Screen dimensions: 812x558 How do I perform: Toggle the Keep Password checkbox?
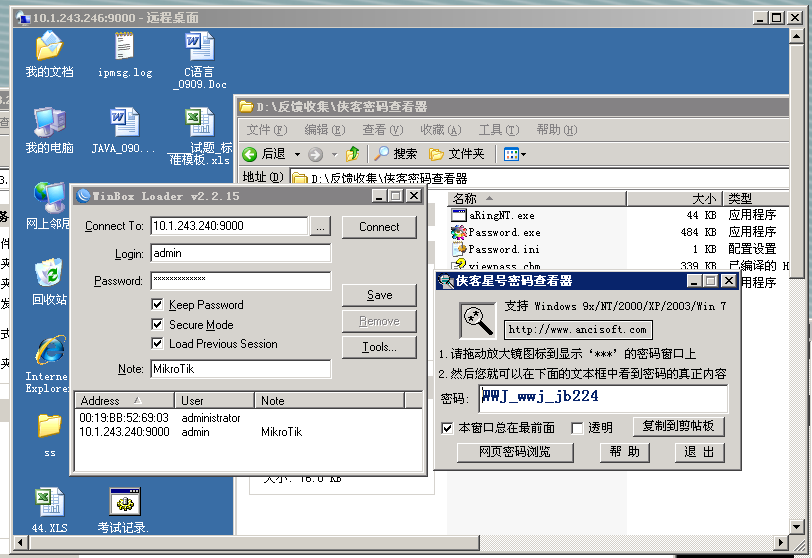157,304
